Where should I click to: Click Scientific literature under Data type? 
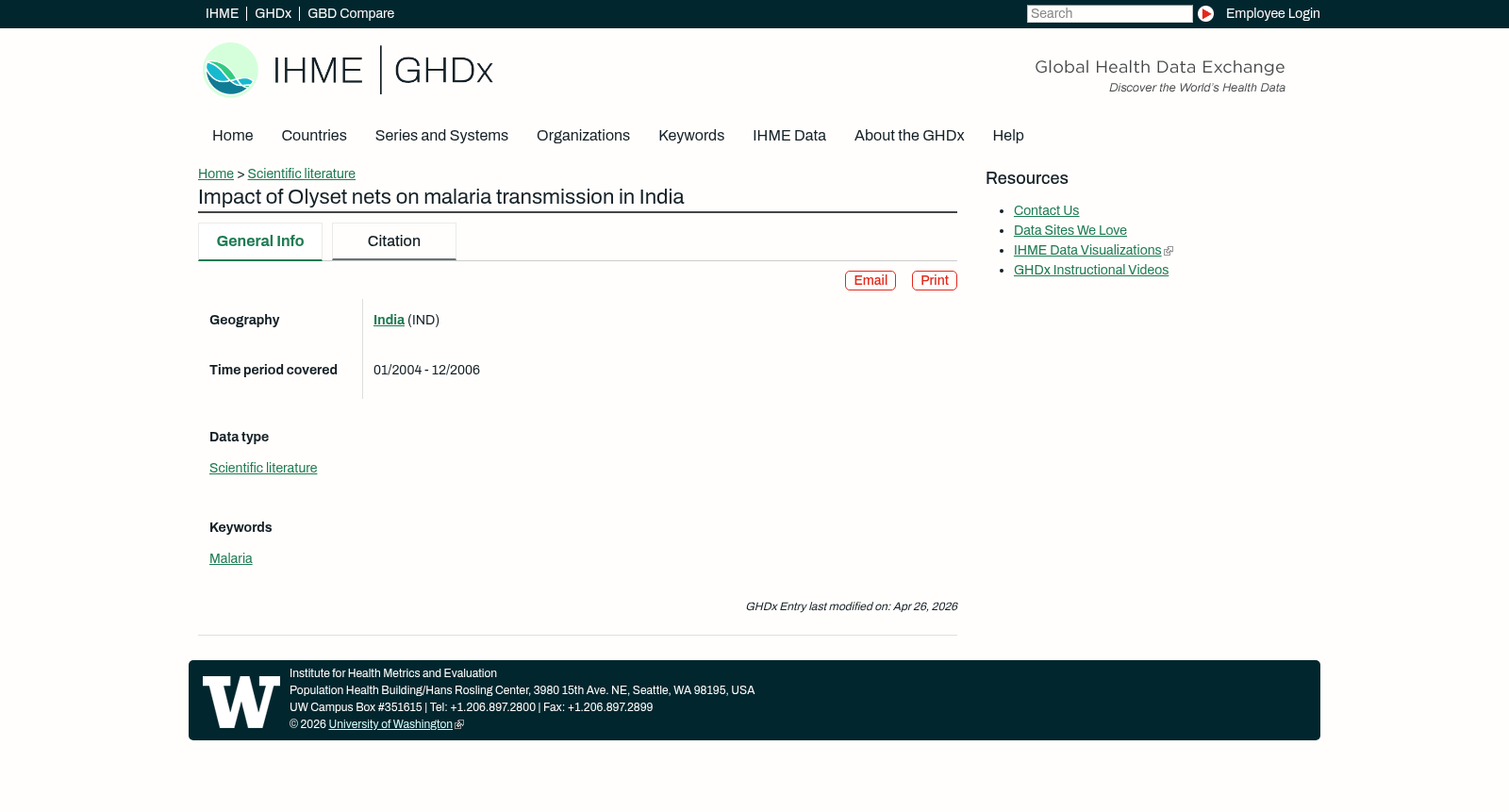tap(263, 468)
